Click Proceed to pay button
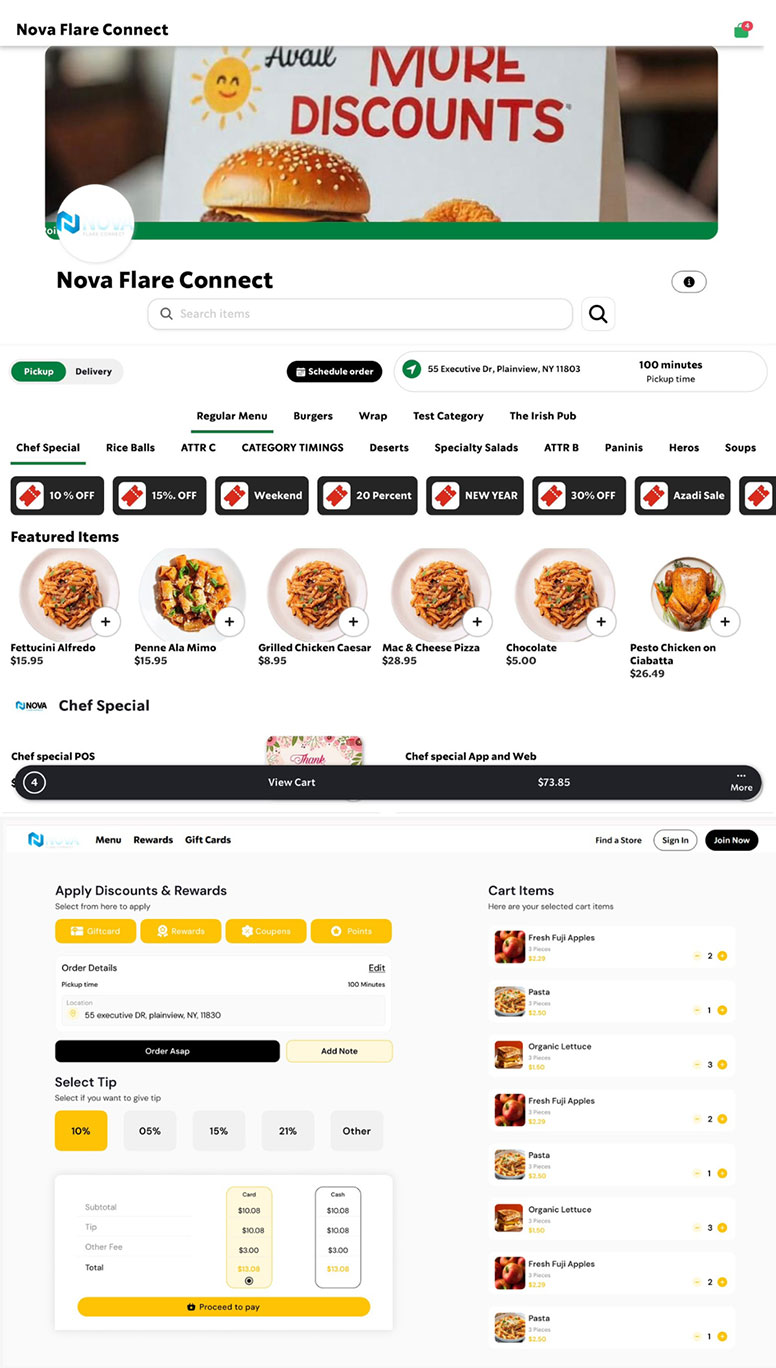This screenshot has height=1368, width=776. click(x=224, y=1306)
